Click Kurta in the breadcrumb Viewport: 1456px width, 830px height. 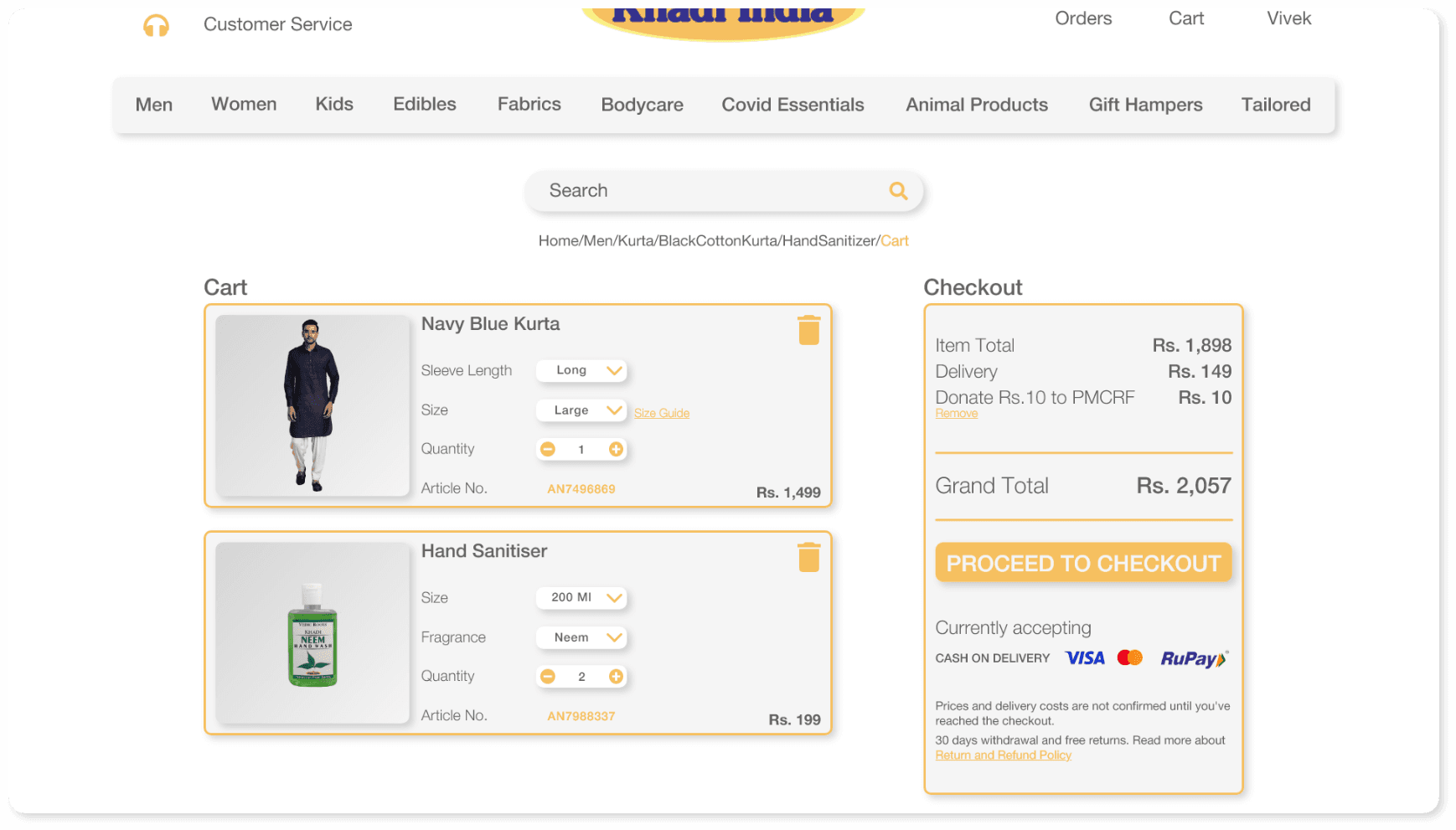click(x=636, y=241)
